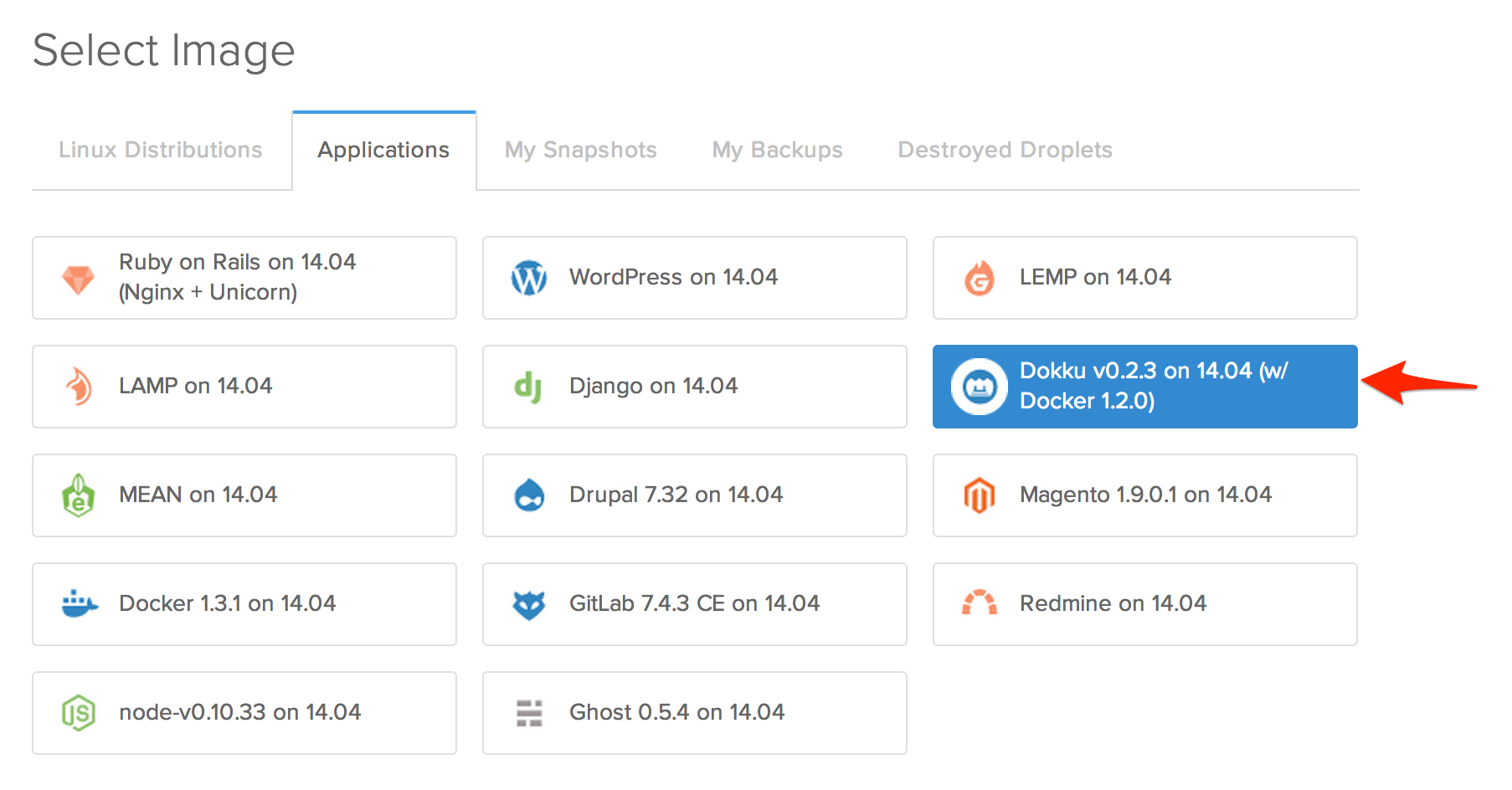This screenshot has height=790, width=1512.
Task: Choose the LAMP on 14.04 image
Action: click(x=244, y=387)
